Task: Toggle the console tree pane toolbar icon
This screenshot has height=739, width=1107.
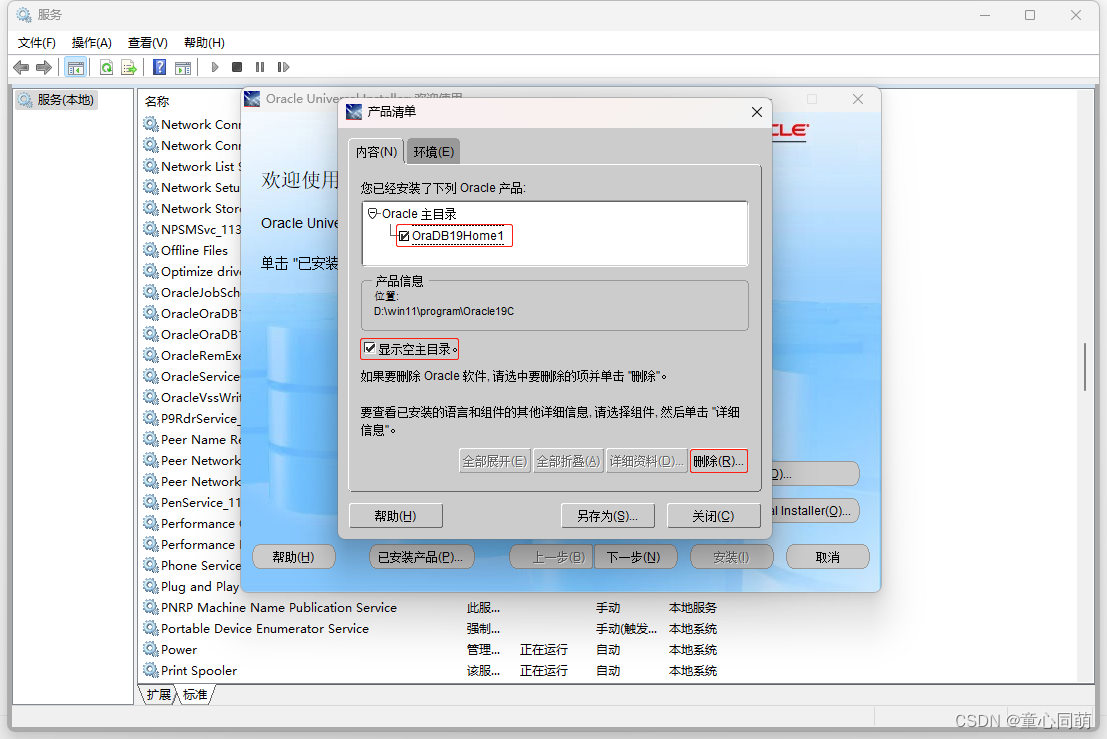Action: point(76,67)
